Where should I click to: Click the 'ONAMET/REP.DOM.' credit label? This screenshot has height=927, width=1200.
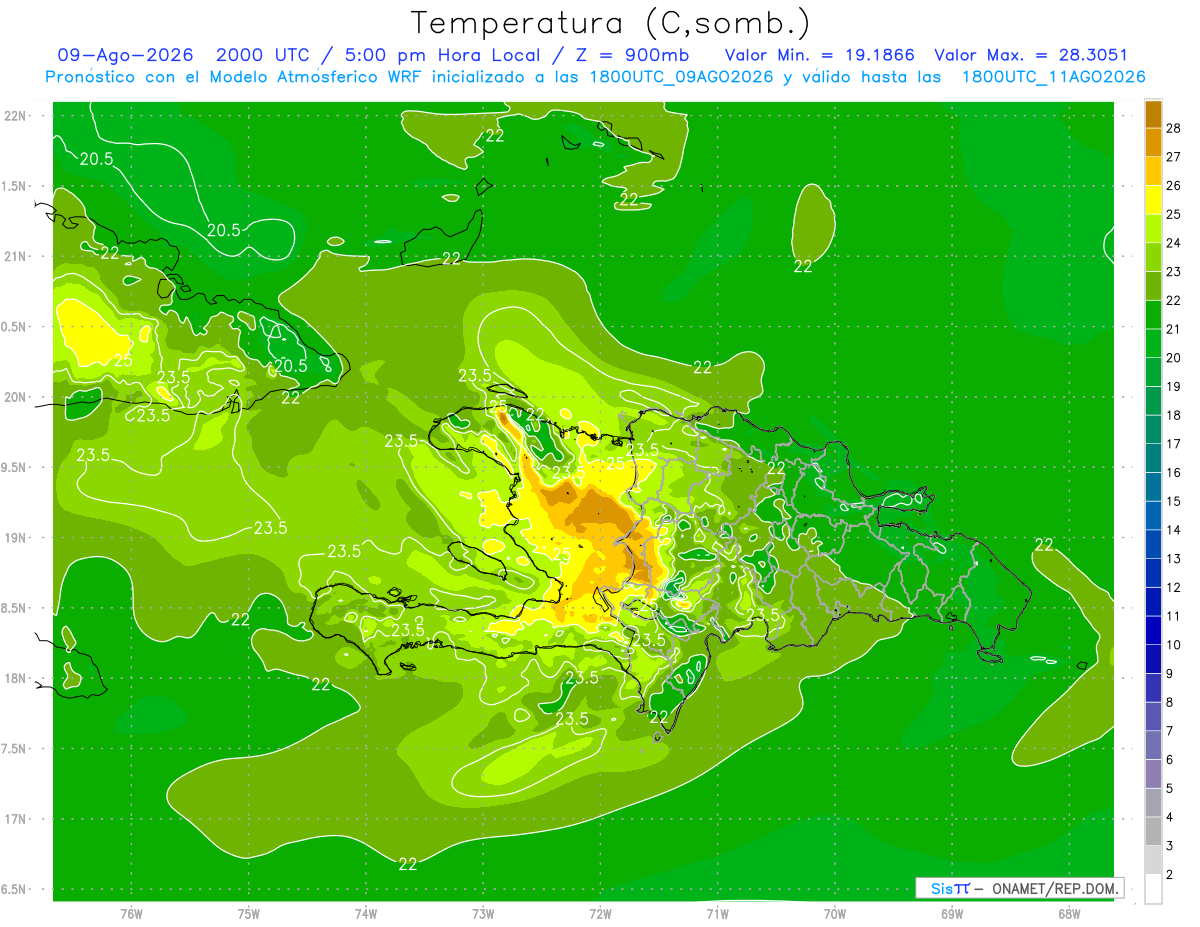[1055, 888]
